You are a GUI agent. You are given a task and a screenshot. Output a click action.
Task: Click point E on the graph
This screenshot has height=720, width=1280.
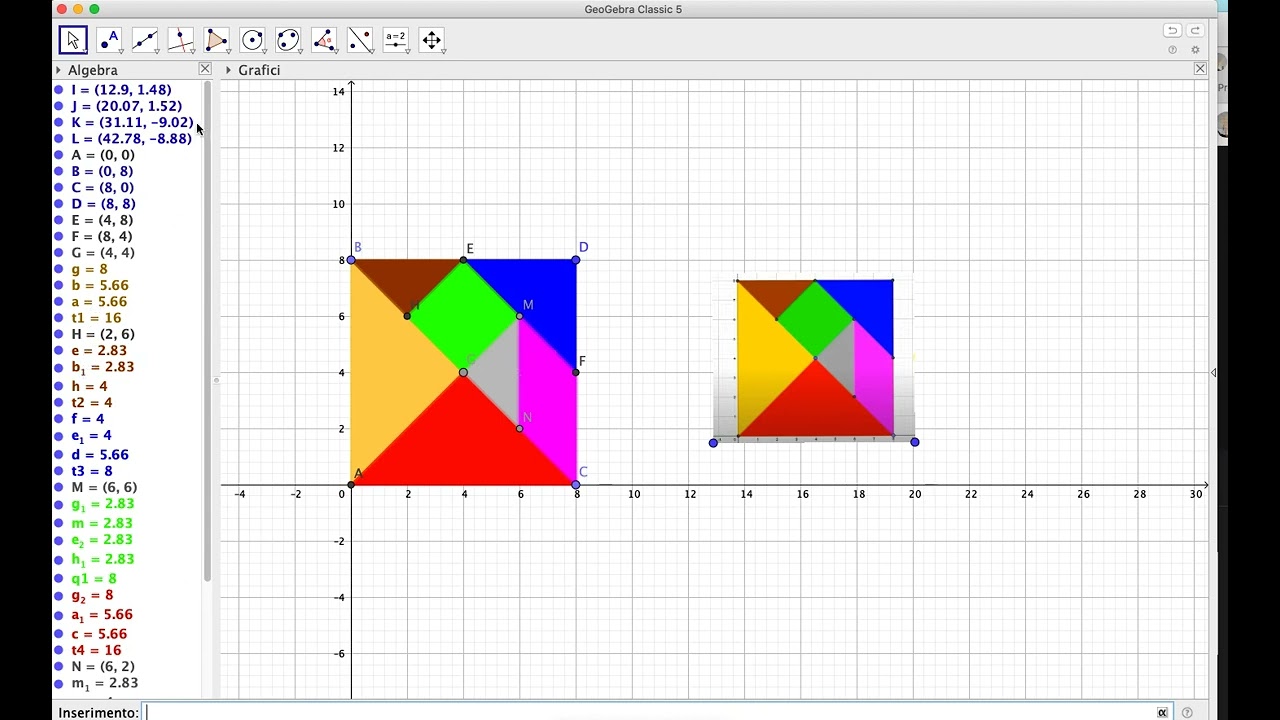tap(463, 260)
